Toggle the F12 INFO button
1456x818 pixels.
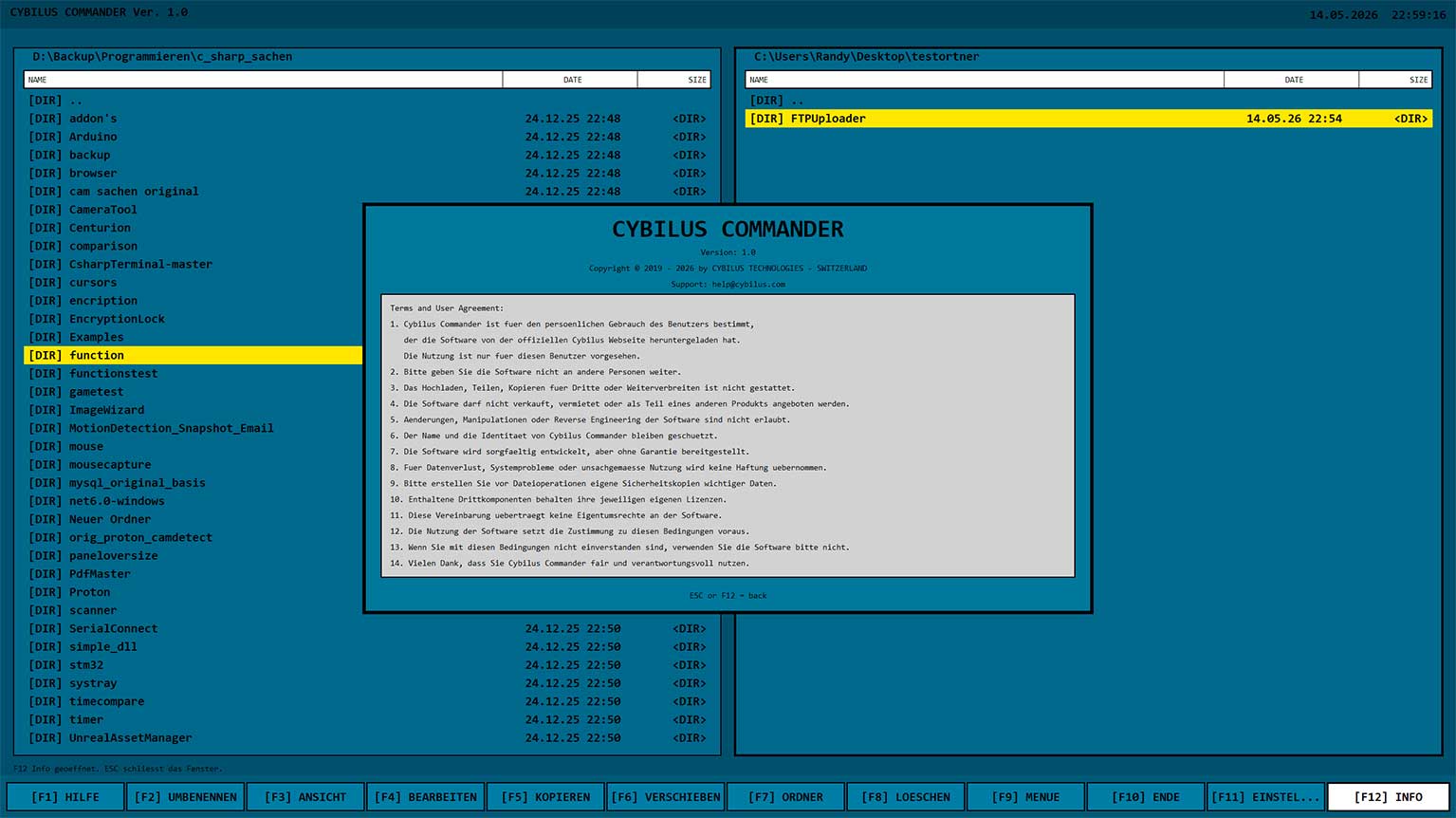tap(1388, 797)
